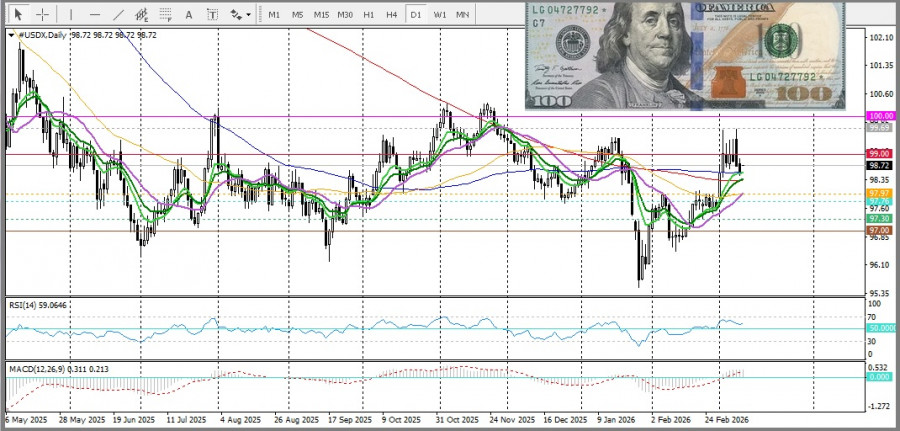
Task: Select the horizontal line drawing tool
Action: tap(95, 15)
